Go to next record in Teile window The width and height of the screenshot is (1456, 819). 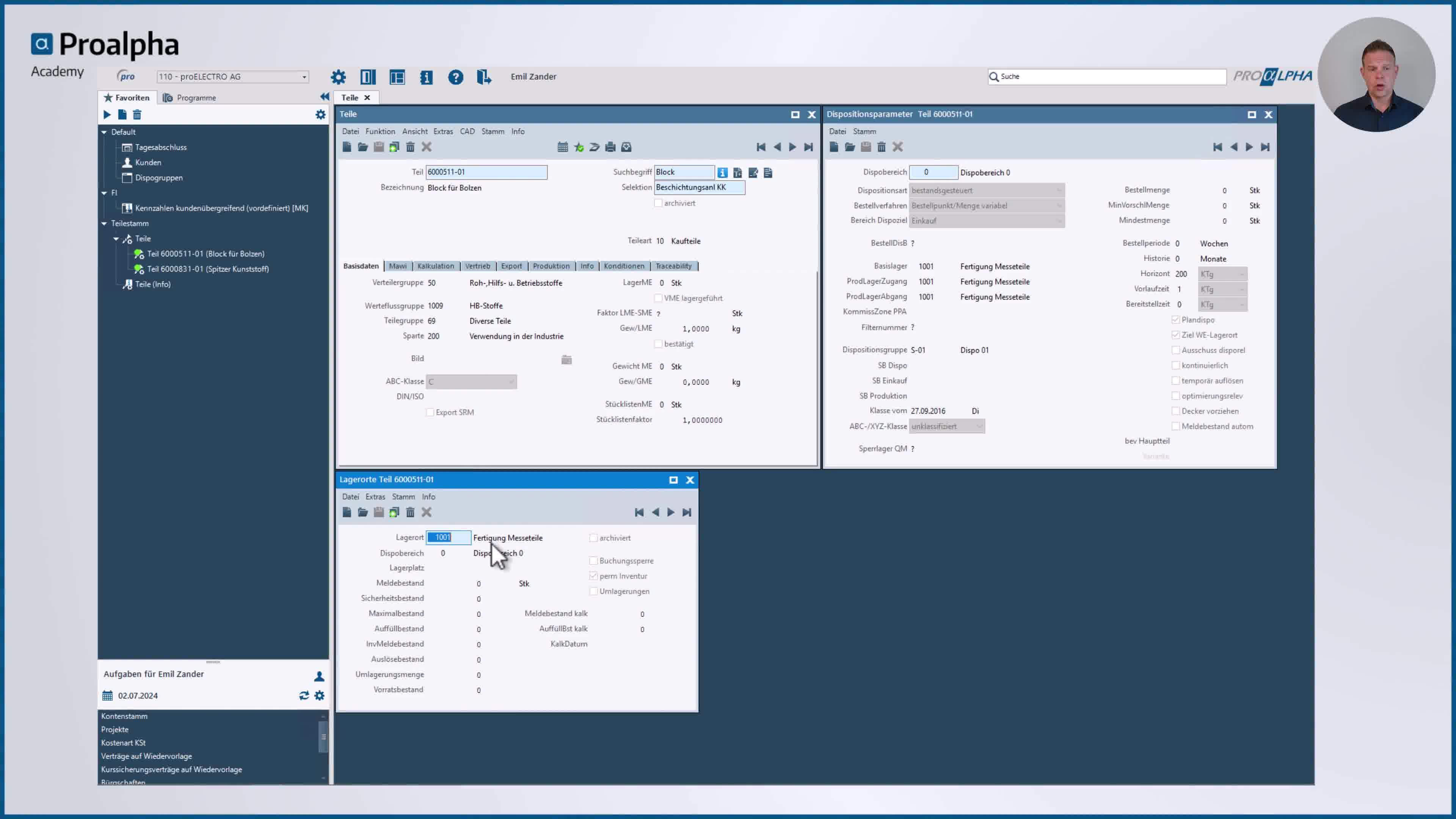click(792, 147)
